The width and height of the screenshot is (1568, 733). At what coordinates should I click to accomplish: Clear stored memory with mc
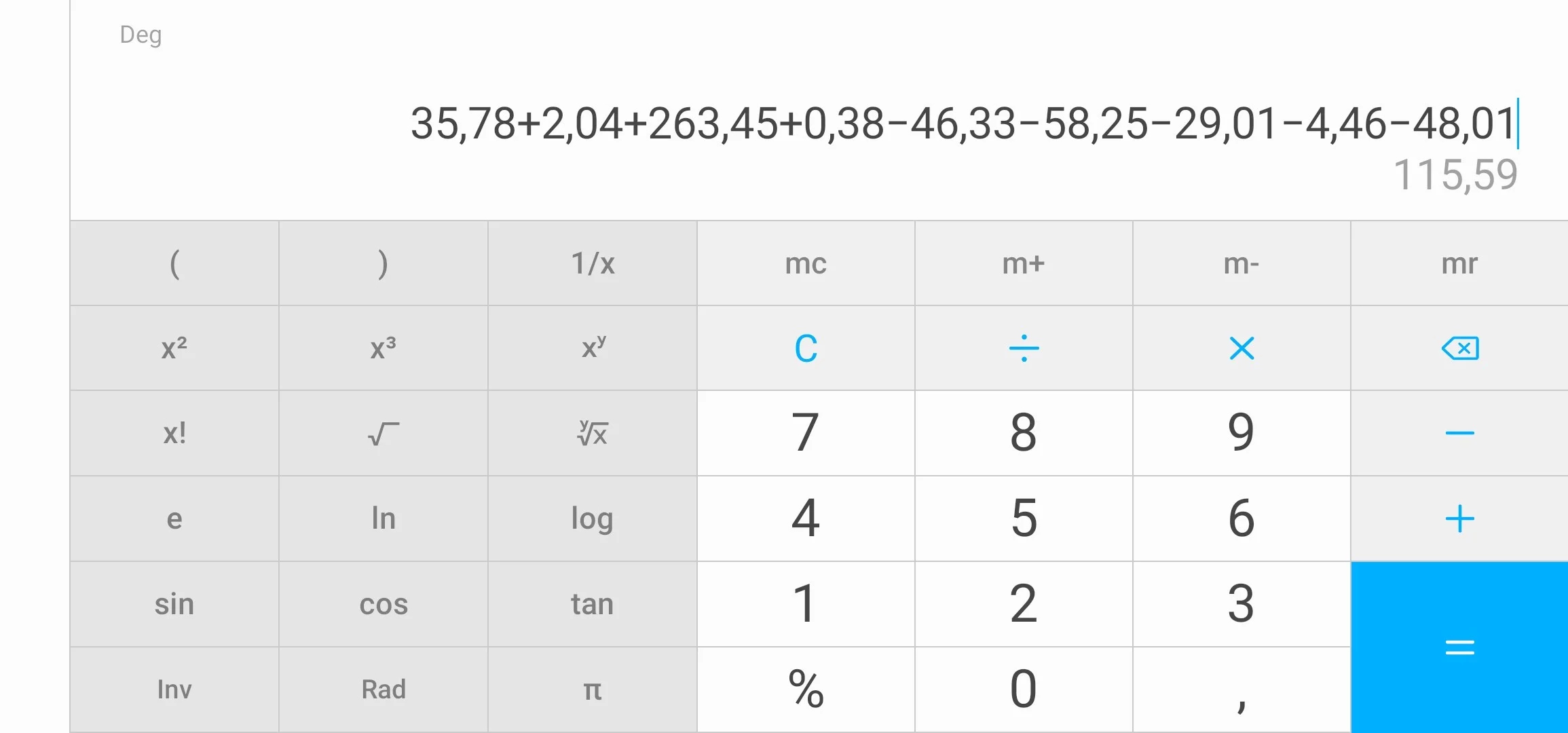point(806,263)
